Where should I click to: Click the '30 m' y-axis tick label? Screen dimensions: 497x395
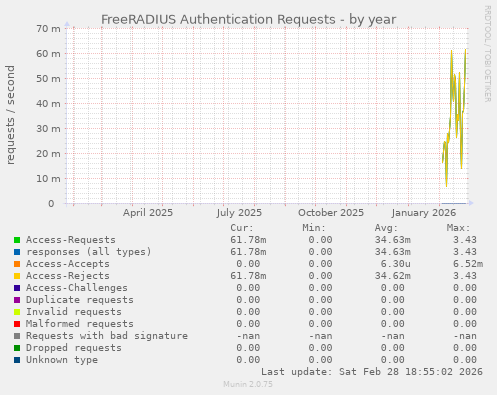(x=48, y=129)
